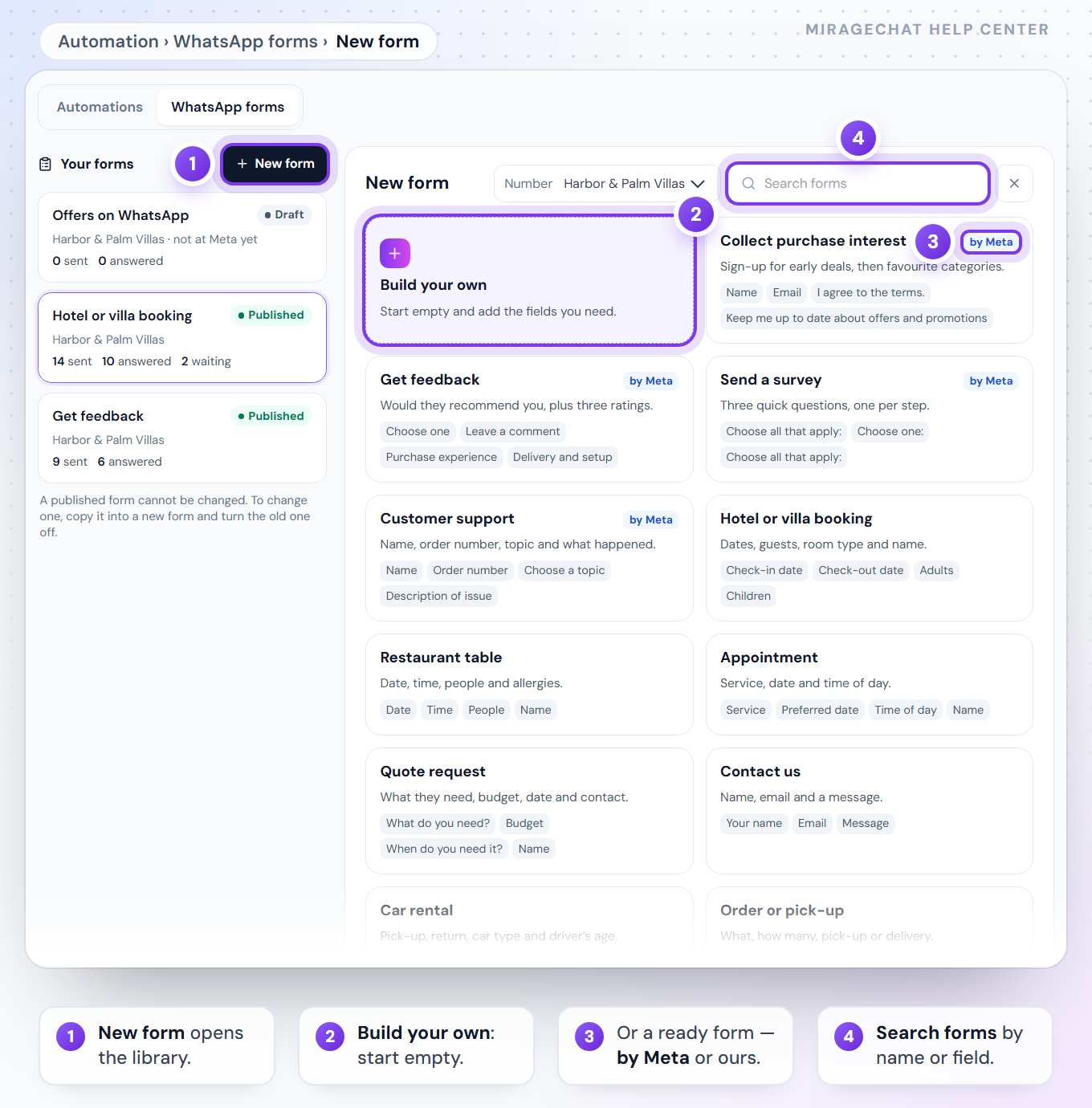The image size is (1092, 1108).
Task: Click the Check-in date field chip
Action: (764, 570)
